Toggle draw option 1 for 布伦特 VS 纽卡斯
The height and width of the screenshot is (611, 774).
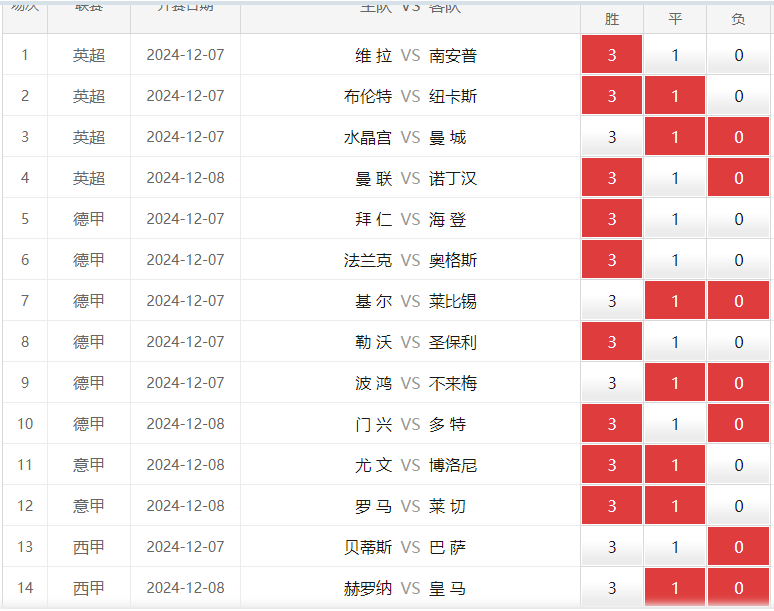pos(675,95)
